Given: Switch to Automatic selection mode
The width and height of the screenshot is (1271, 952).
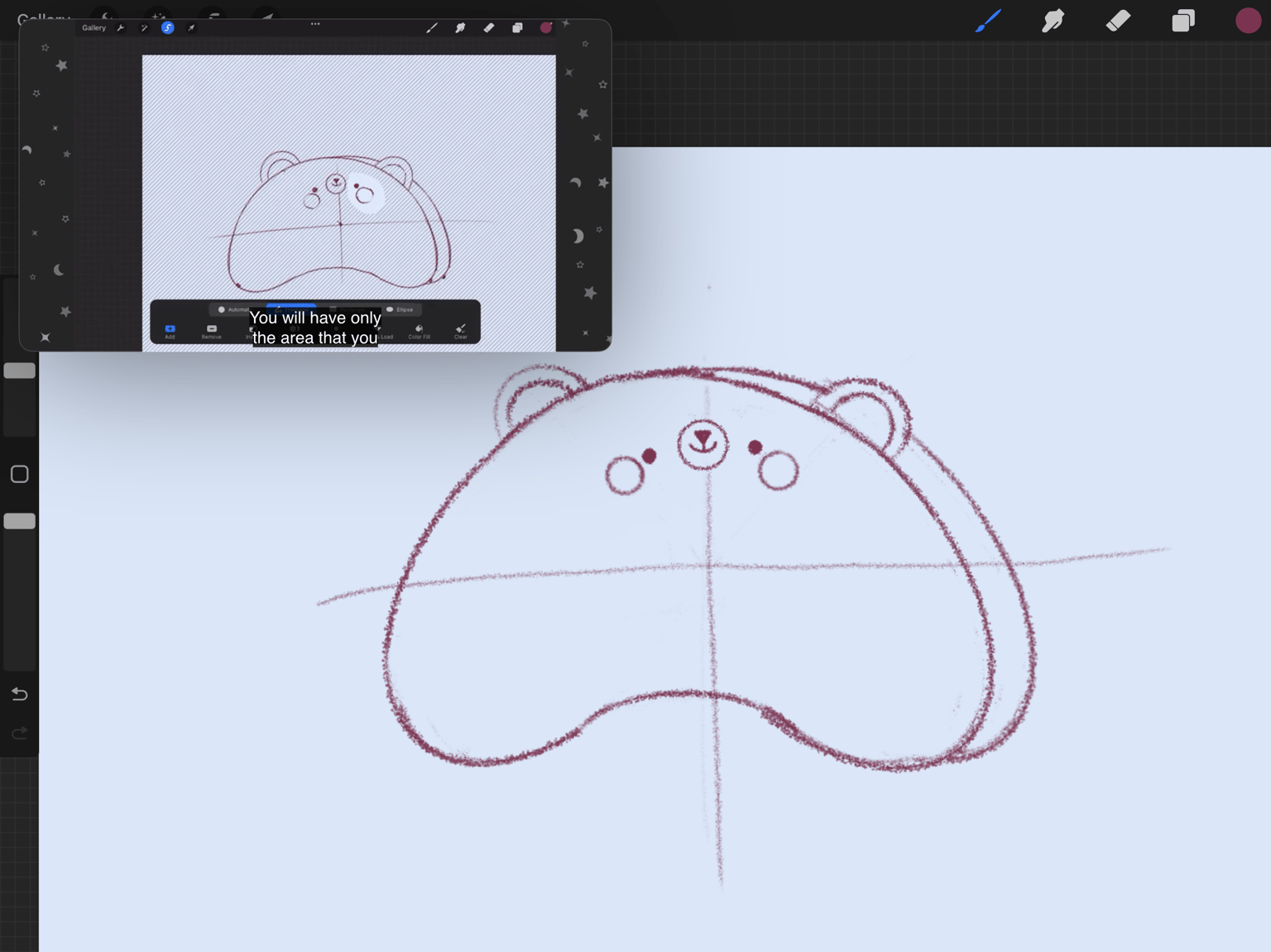Looking at the screenshot, I should (x=233, y=309).
